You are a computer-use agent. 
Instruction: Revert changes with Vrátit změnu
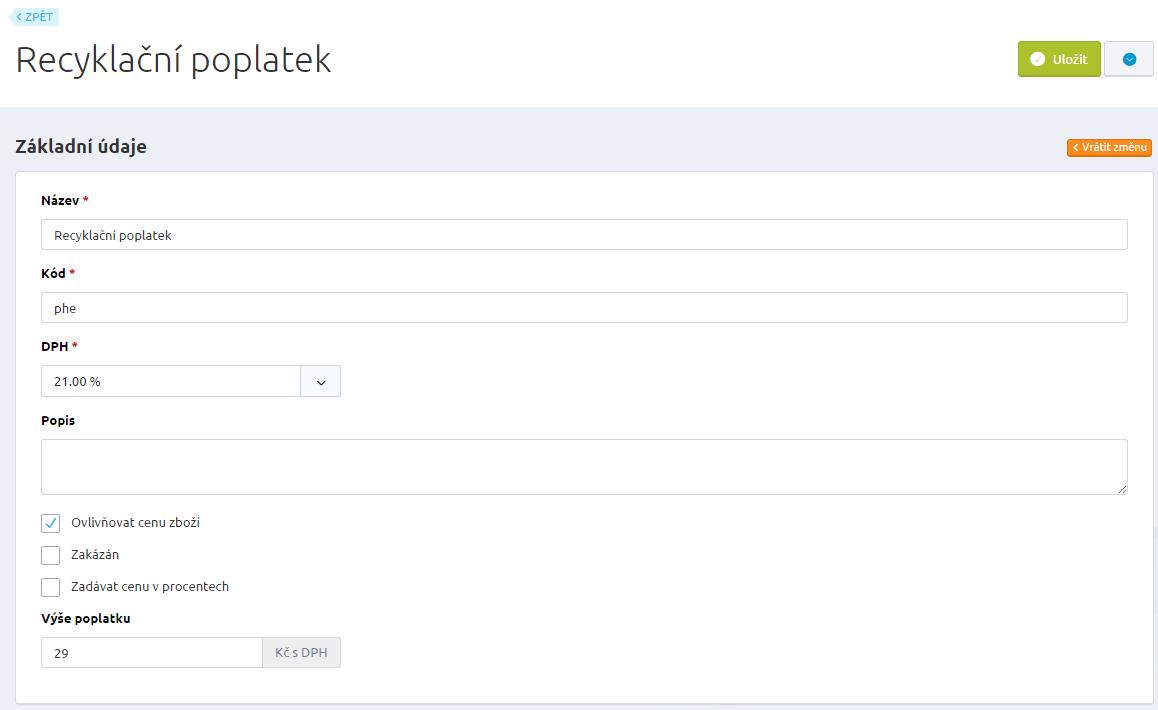click(x=1109, y=148)
